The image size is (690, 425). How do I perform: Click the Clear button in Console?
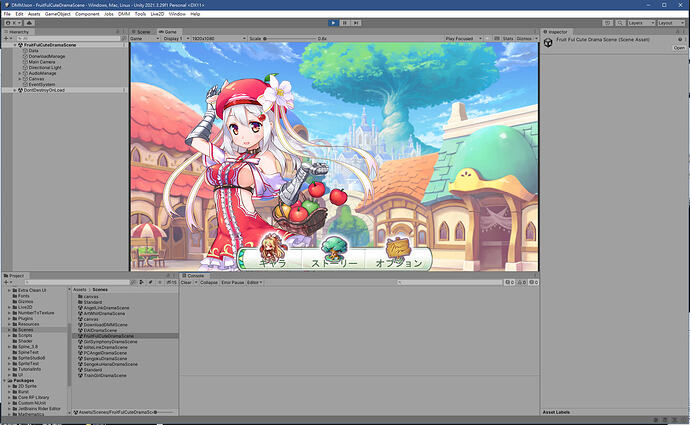point(186,282)
